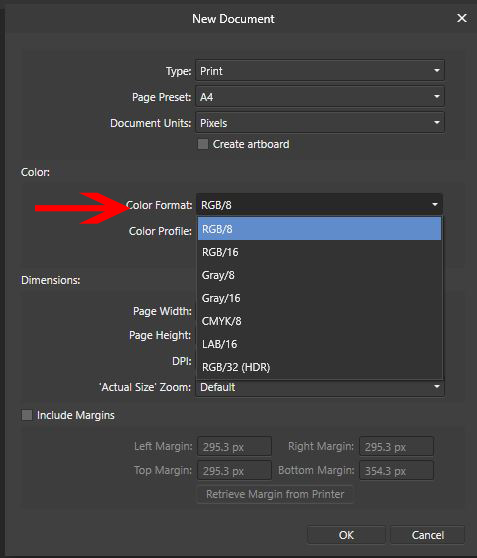Open the Document Units Pixels dropdown
This screenshot has height=558, width=477.
point(320,123)
